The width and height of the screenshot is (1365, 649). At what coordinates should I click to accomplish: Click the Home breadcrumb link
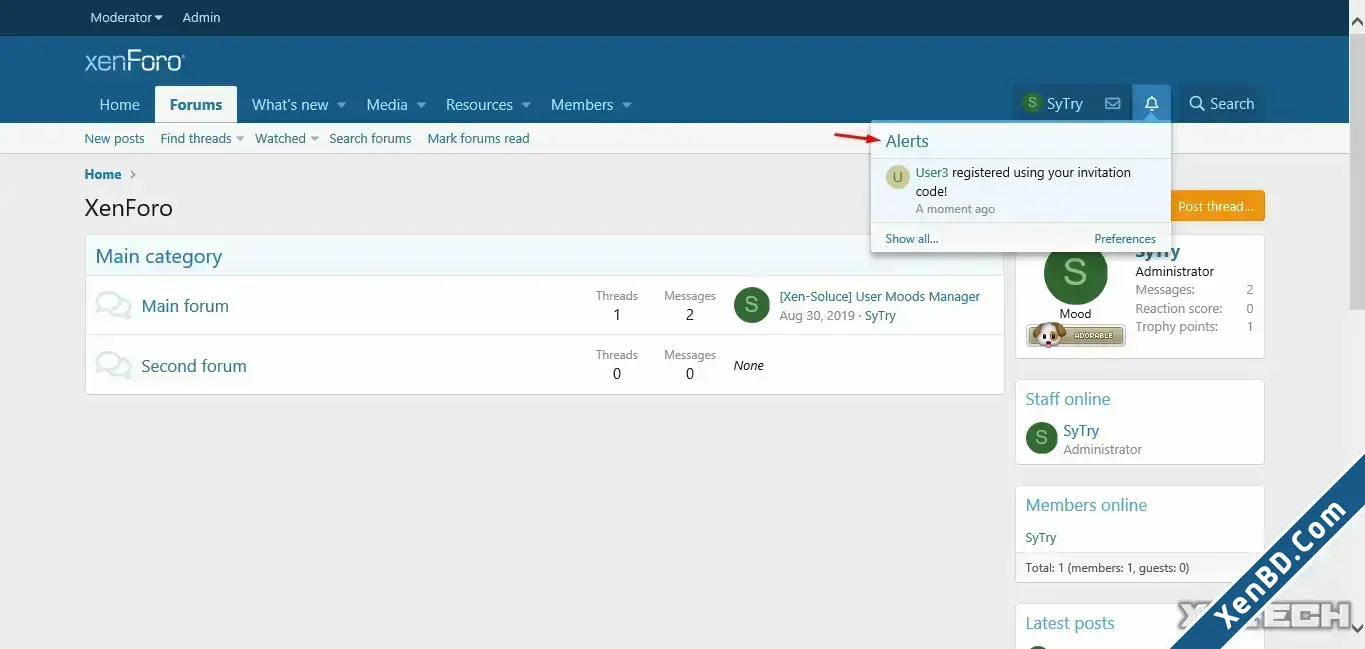103,174
